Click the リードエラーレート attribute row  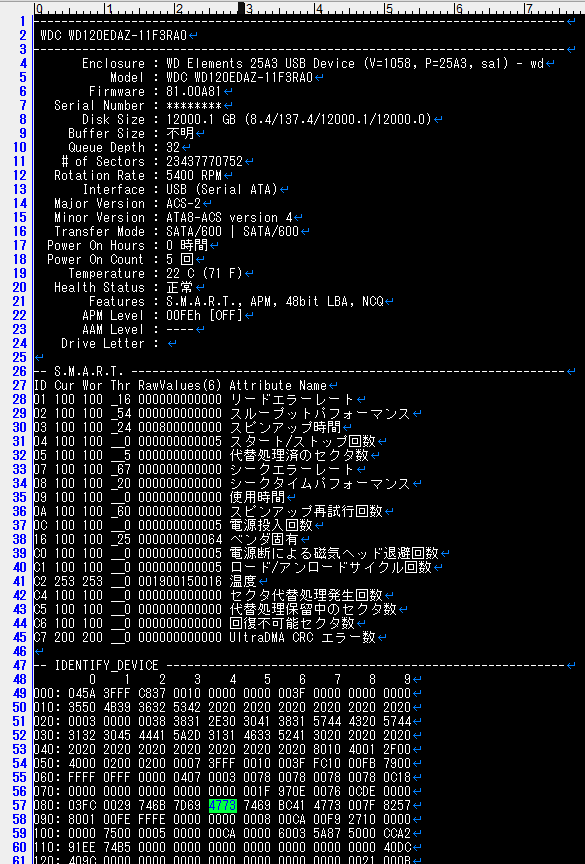click(193, 399)
